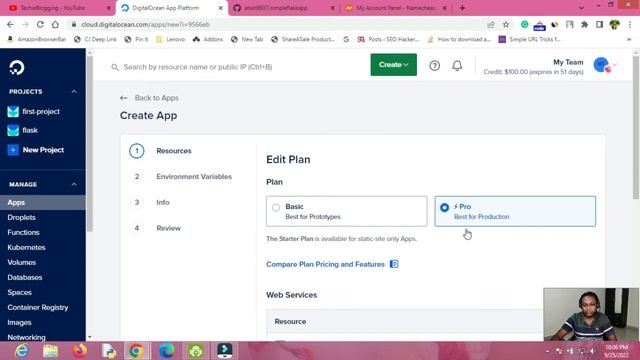Image resolution: width=640 pixels, height=360 pixels.
Task: Open the notifications bell
Action: pos(457,65)
